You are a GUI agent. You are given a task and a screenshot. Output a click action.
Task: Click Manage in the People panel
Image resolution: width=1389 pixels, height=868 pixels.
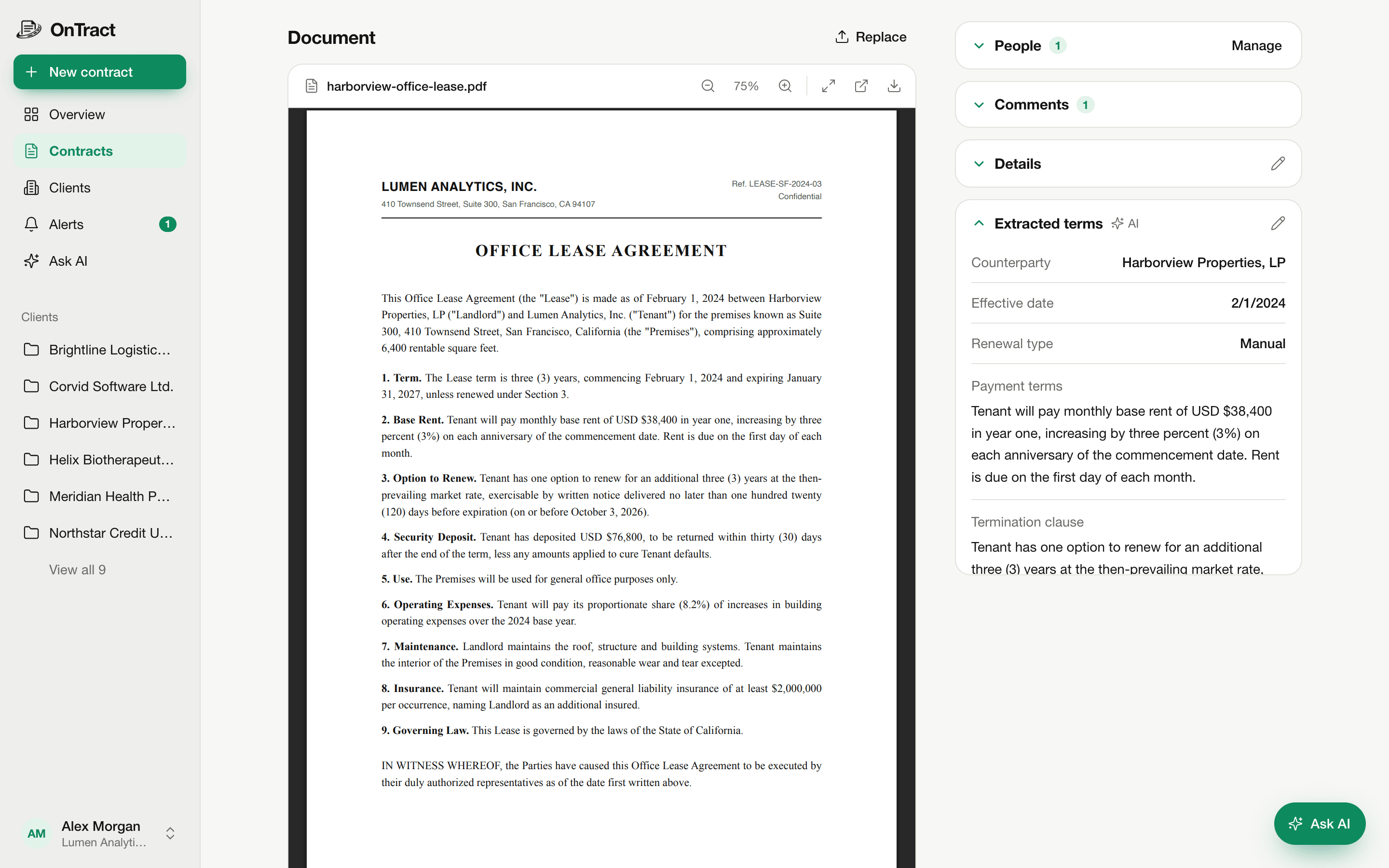(x=1256, y=45)
